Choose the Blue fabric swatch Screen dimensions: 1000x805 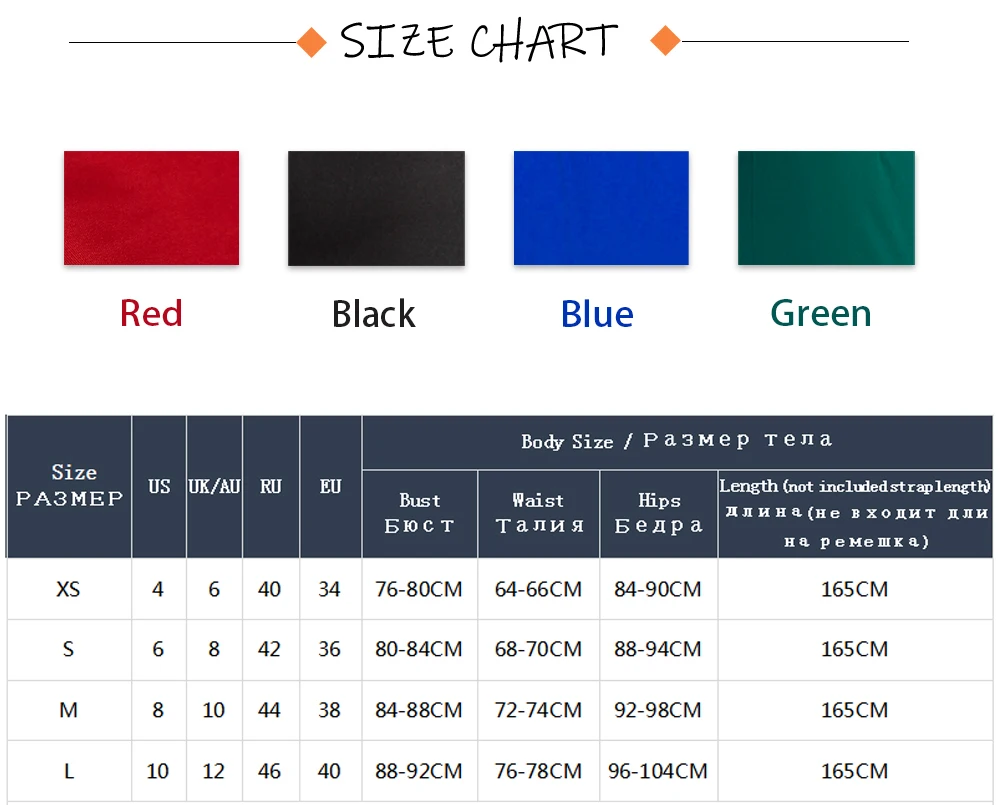[601, 208]
